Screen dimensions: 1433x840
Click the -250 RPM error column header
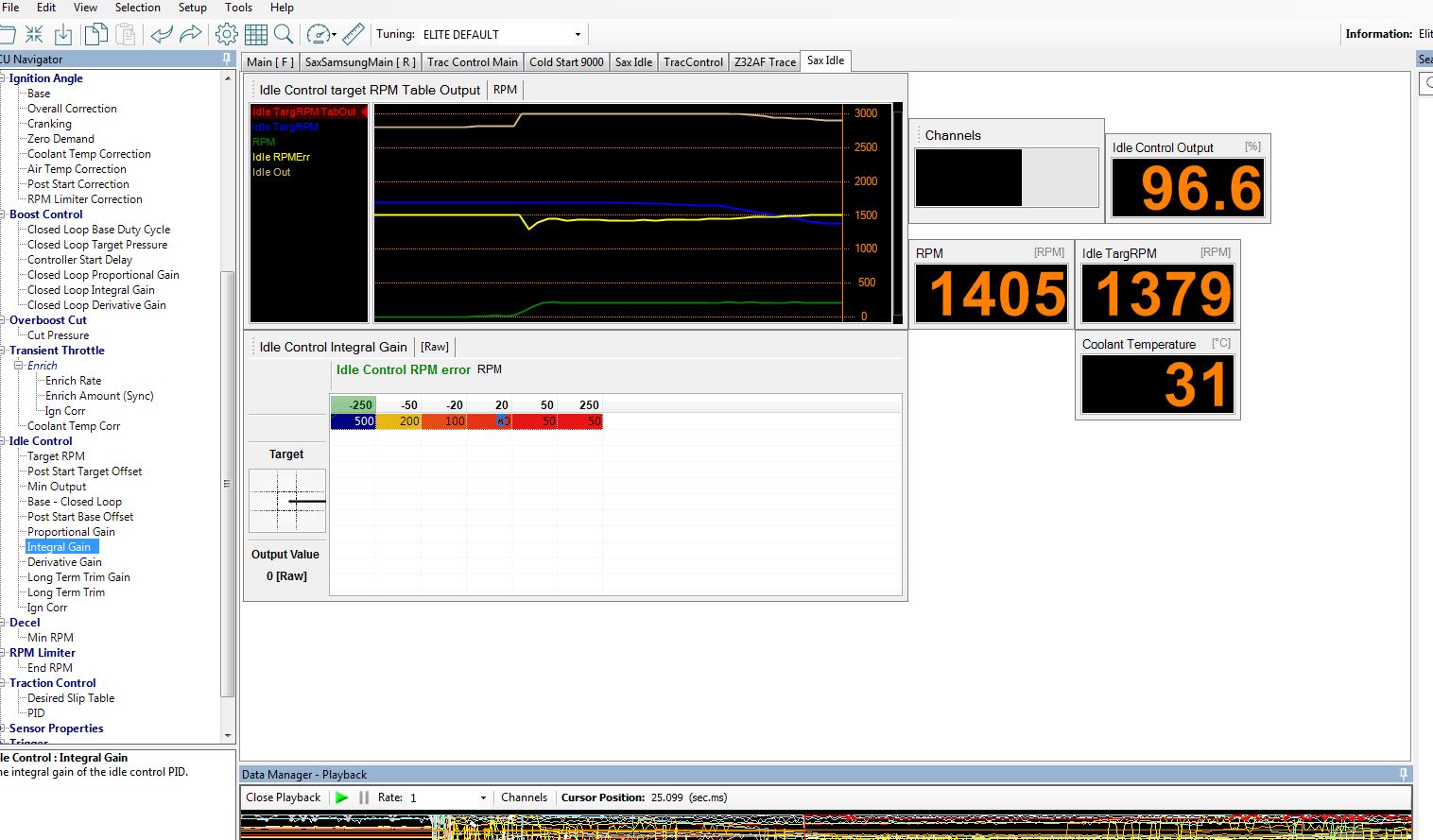coord(354,405)
